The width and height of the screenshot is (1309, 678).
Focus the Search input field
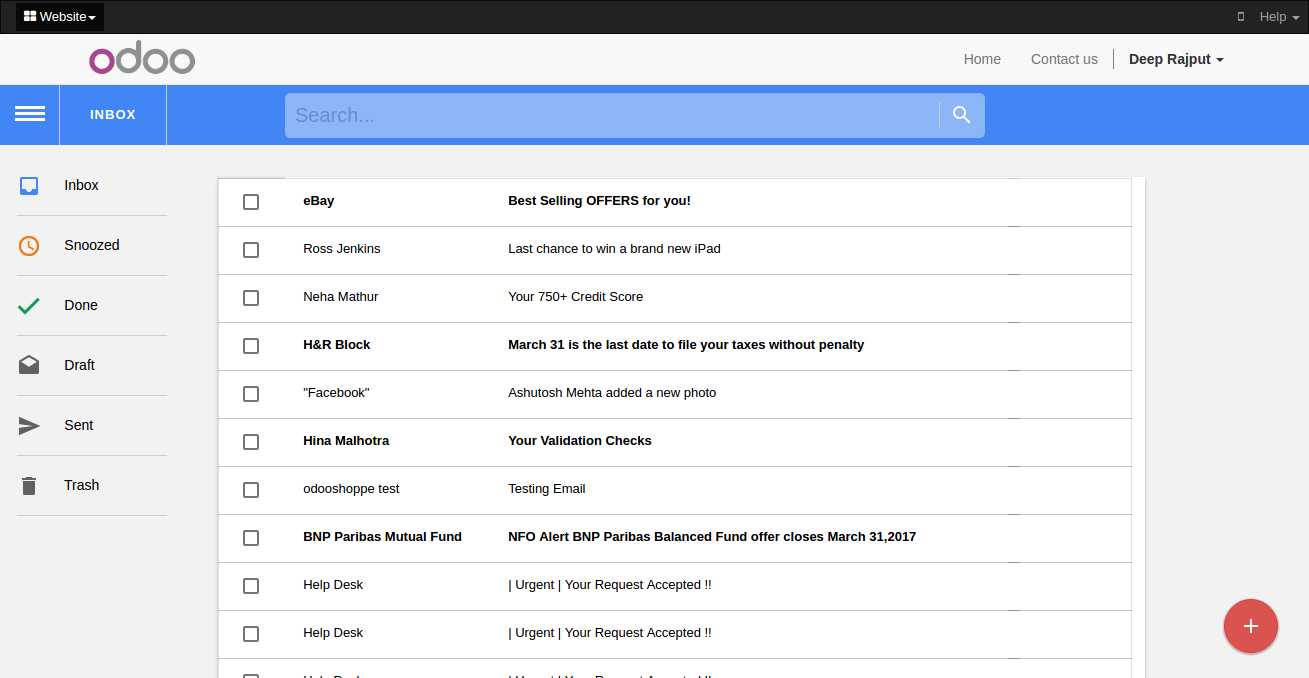coord(612,116)
